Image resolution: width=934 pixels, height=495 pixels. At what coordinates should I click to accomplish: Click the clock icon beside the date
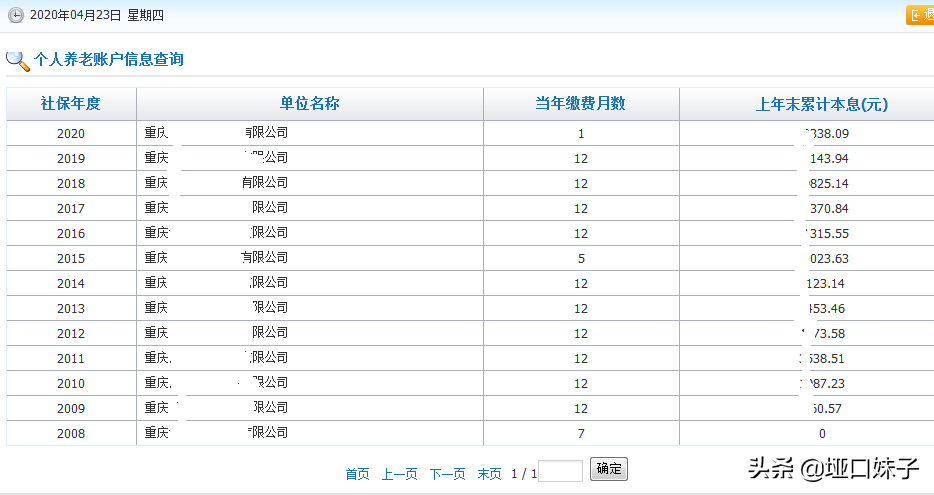point(16,16)
